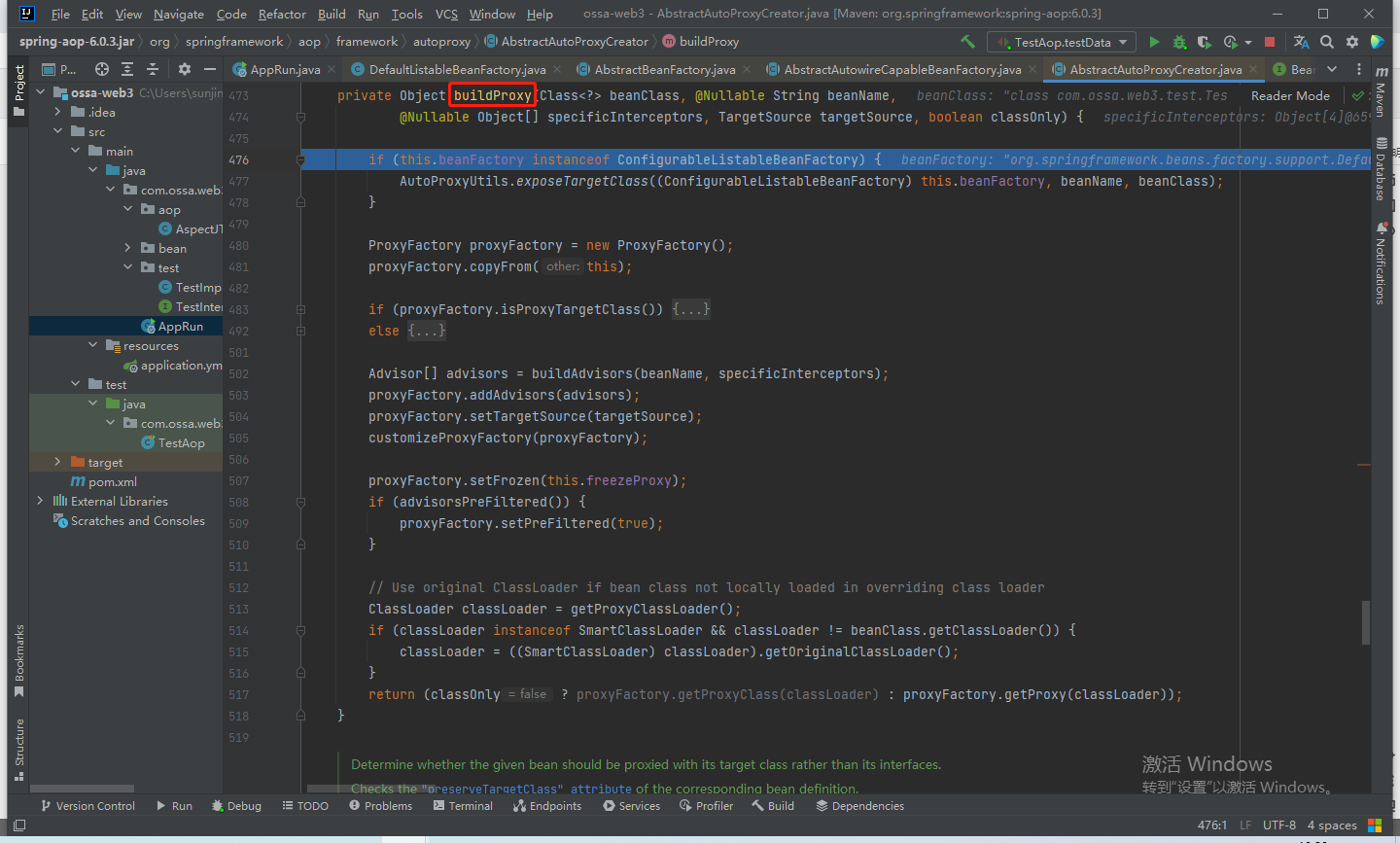Toggle Bookmarks tool window
This screenshot has width=1400, height=843.
click(18, 661)
